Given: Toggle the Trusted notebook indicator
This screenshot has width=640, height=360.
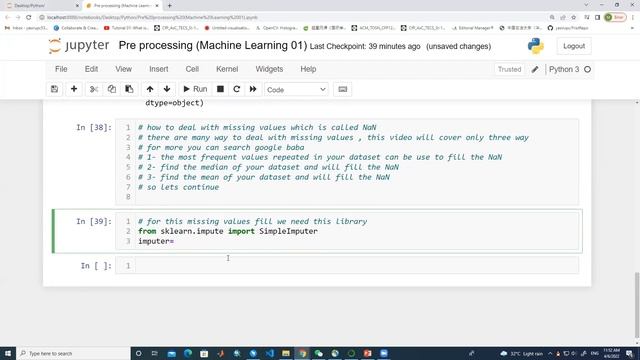Looking at the screenshot, I should pyautogui.click(x=509, y=69).
